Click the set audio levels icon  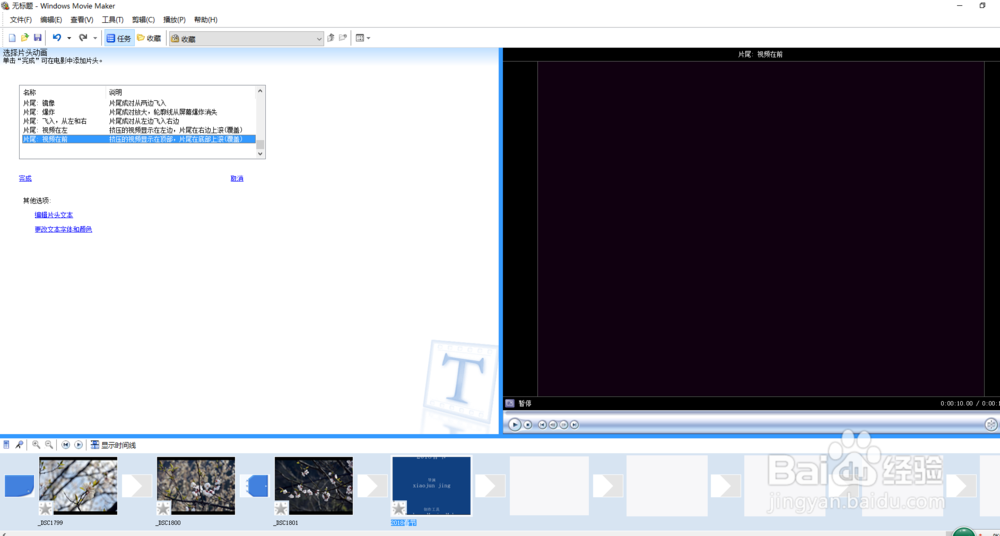6,445
